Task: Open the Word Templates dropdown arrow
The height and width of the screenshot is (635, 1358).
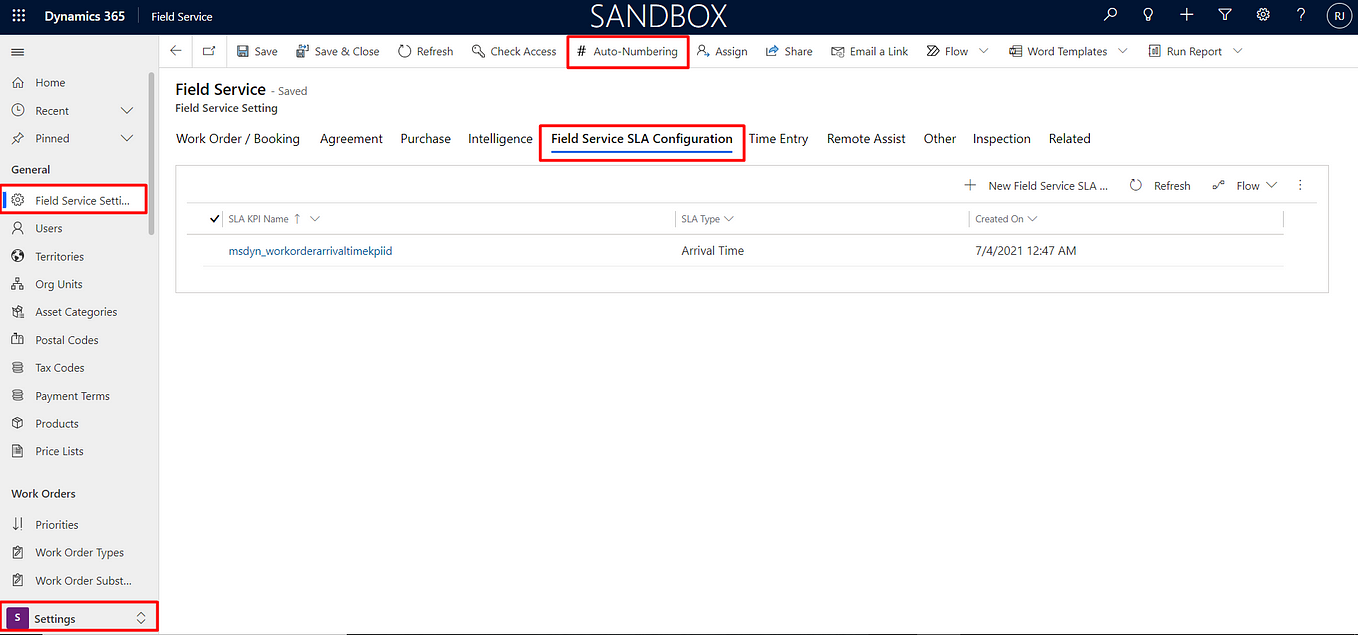Action: (x=1122, y=51)
